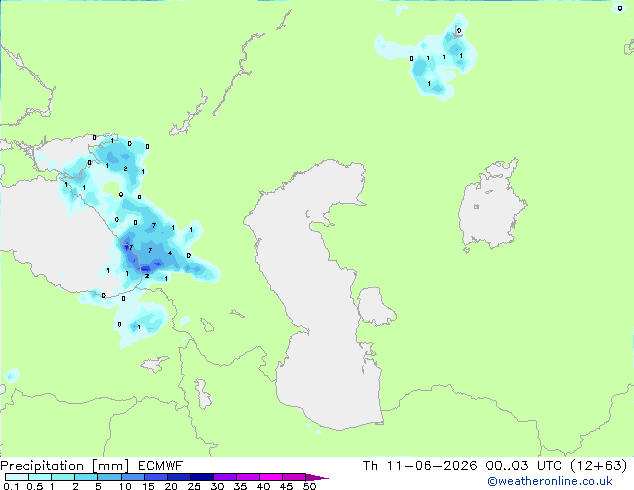Click the '25' legend tick label
634x490 pixels.
(194, 486)
